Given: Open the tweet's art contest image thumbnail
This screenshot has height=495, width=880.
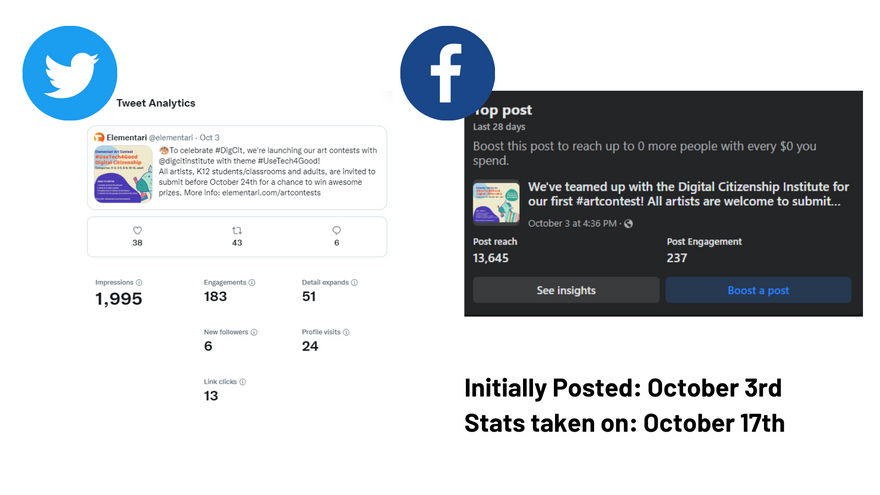Looking at the screenshot, I should click(123, 174).
